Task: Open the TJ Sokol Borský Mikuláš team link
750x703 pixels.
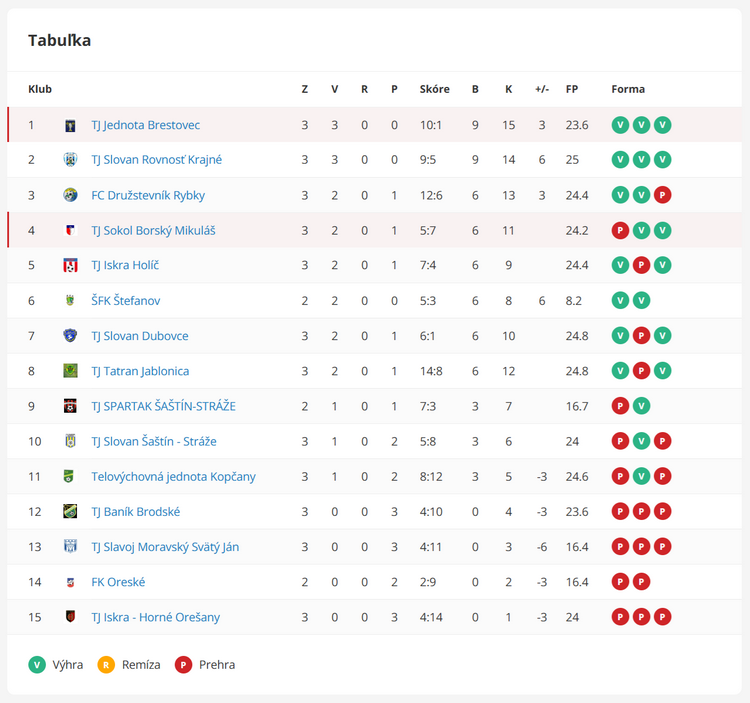Action: tap(154, 231)
